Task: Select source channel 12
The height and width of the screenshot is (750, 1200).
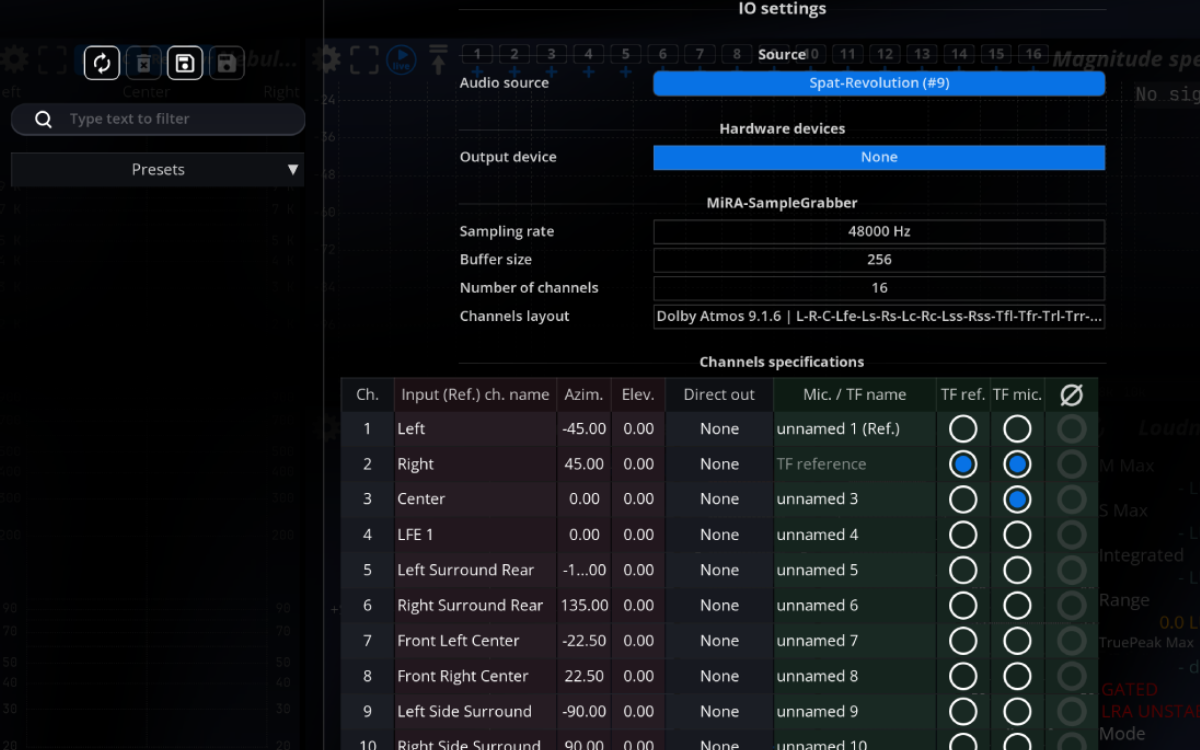Action: coord(884,54)
